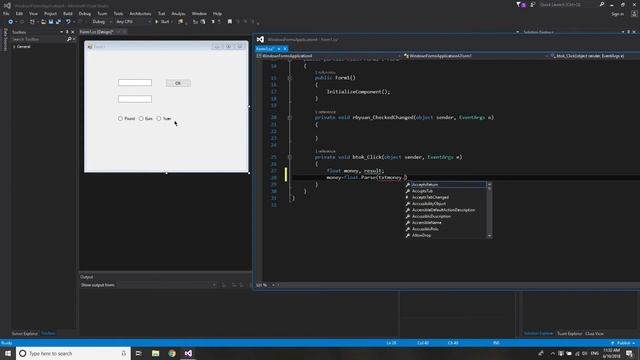Open the File menu
Viewport: 640px width, 360px height.
[x=6, y=13]
